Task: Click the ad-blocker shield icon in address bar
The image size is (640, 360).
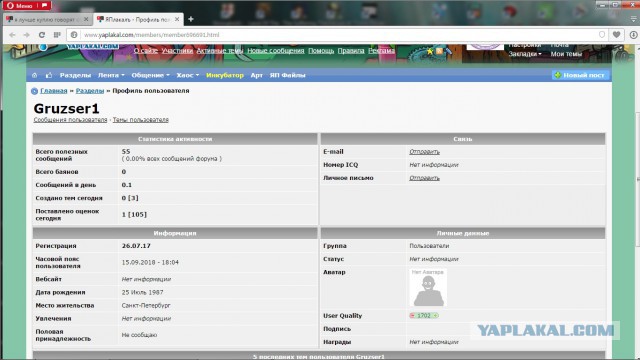Action: (x=602, y=35)
